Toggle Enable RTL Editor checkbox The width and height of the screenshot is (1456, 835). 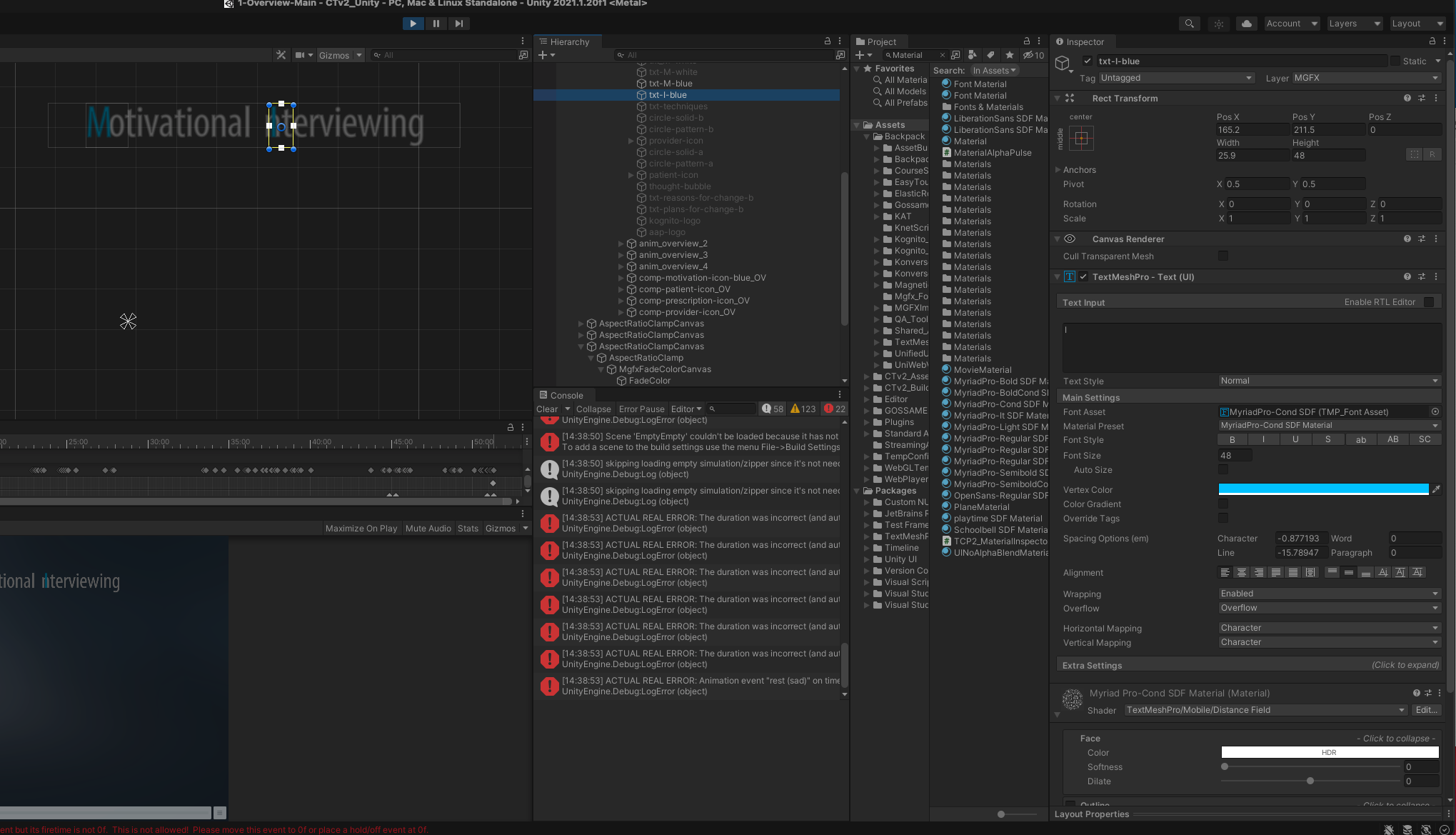(1428, 302)
